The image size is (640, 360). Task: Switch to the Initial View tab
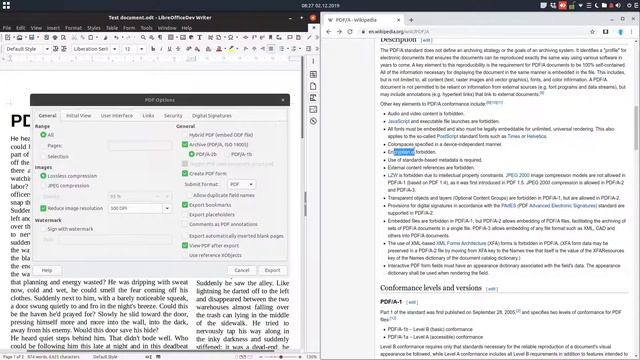(79, 116)
